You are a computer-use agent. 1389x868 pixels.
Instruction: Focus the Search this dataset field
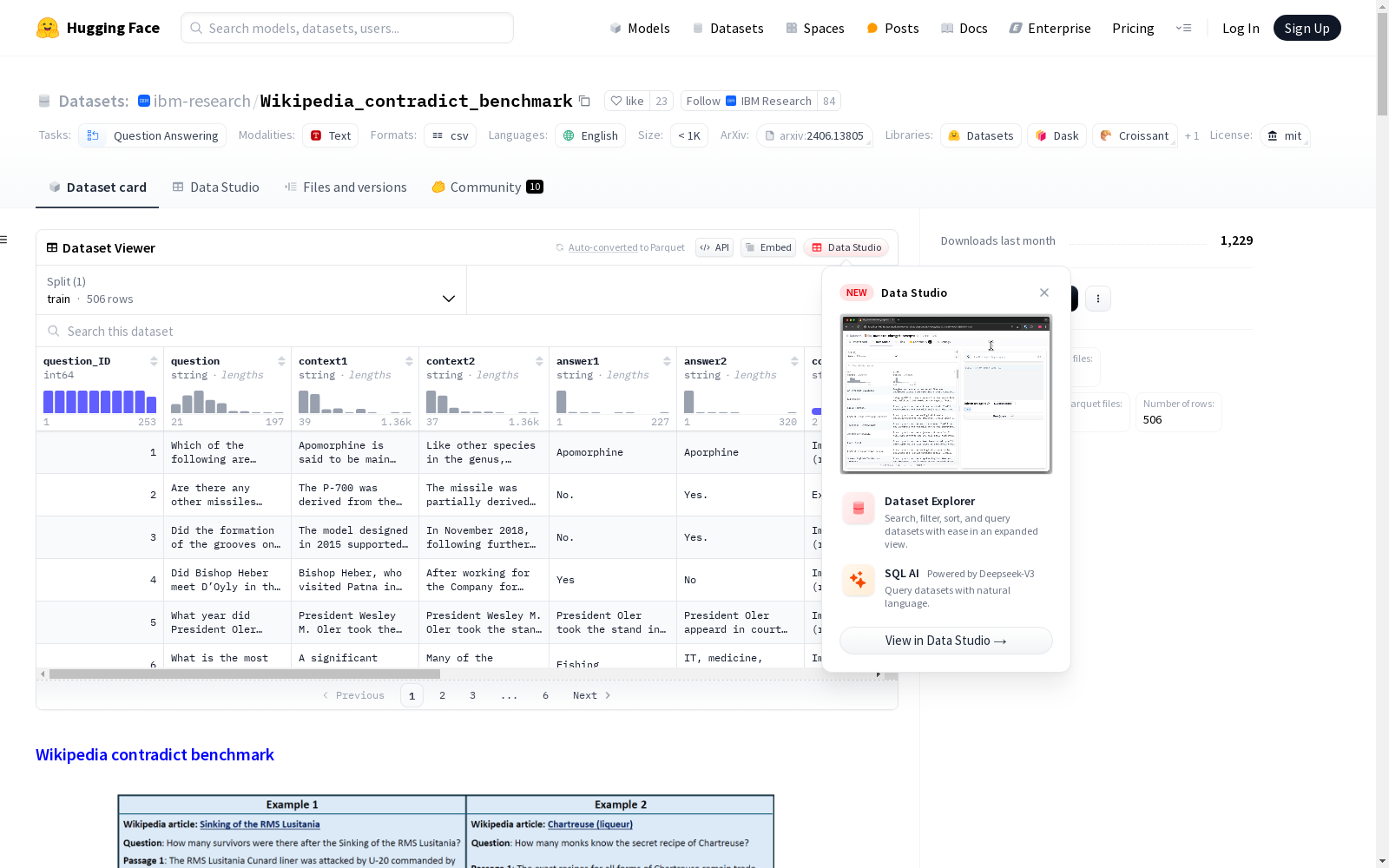pos(429,332)
